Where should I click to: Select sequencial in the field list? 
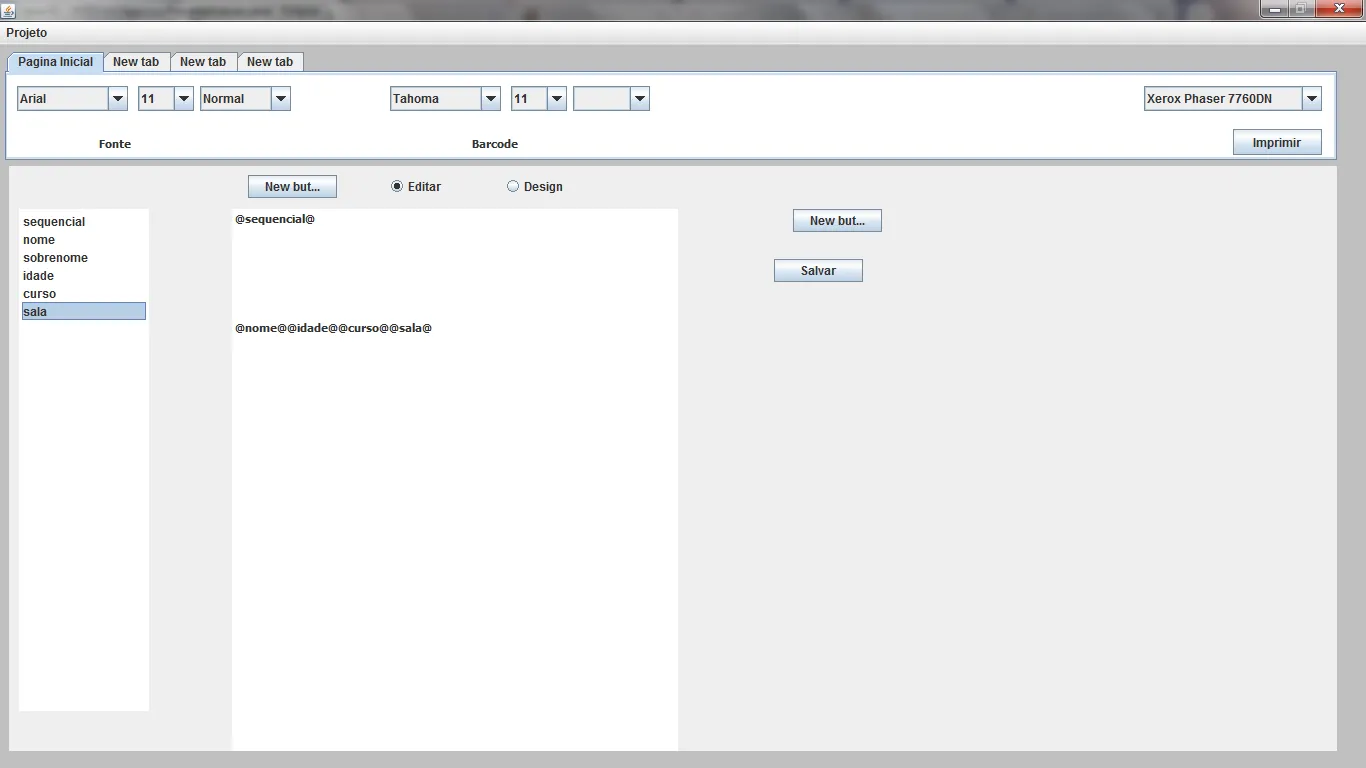pos(84,222)
